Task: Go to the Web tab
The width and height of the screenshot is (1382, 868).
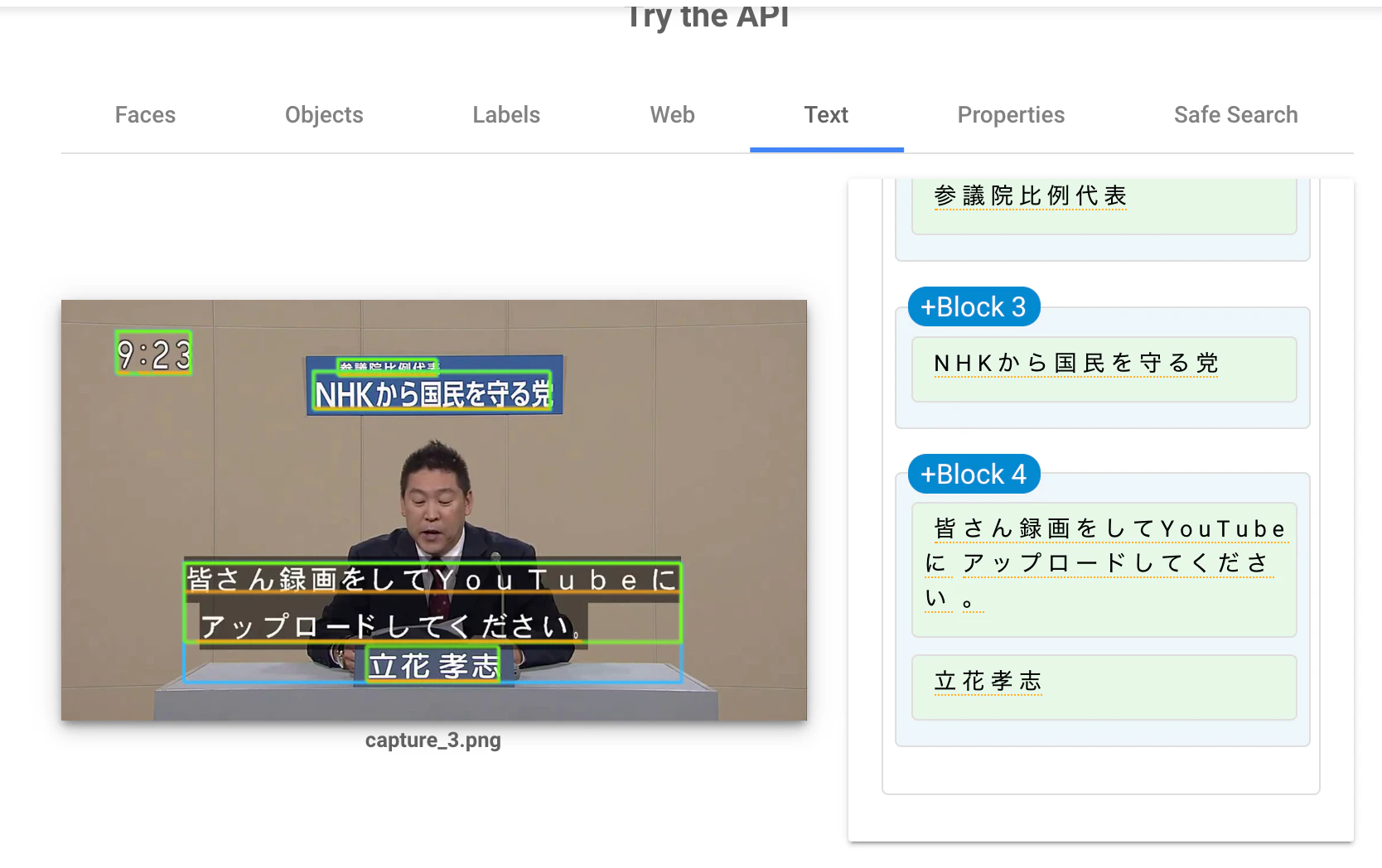Action: [672, 115]
